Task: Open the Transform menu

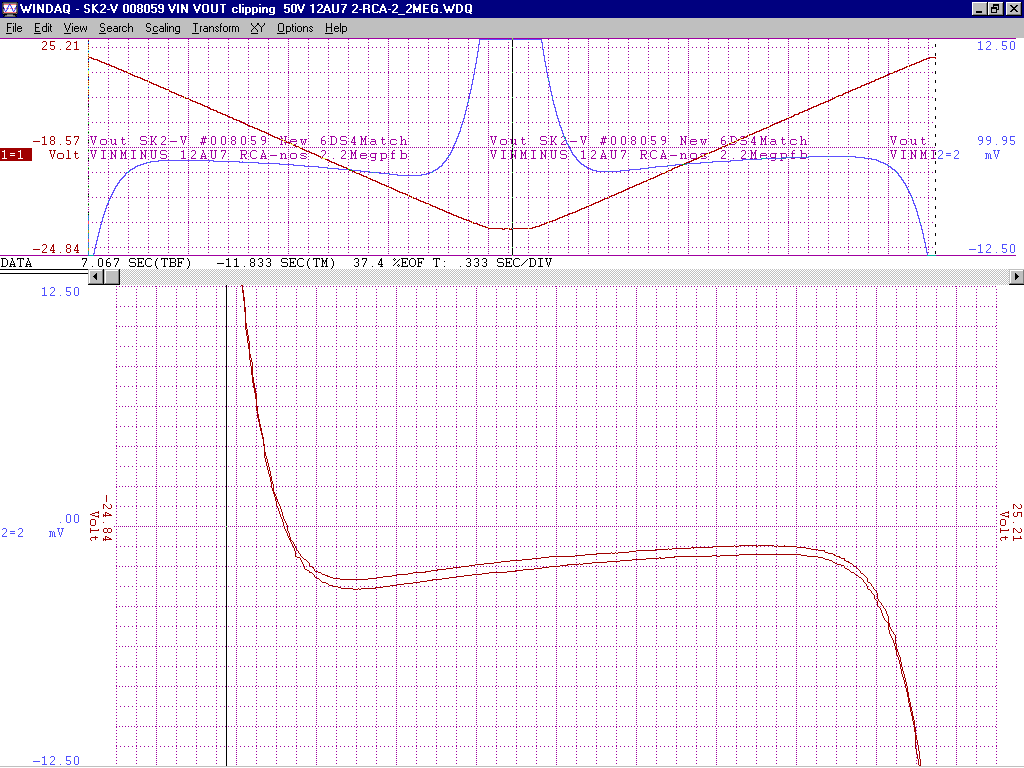Action: coord(216,28)
